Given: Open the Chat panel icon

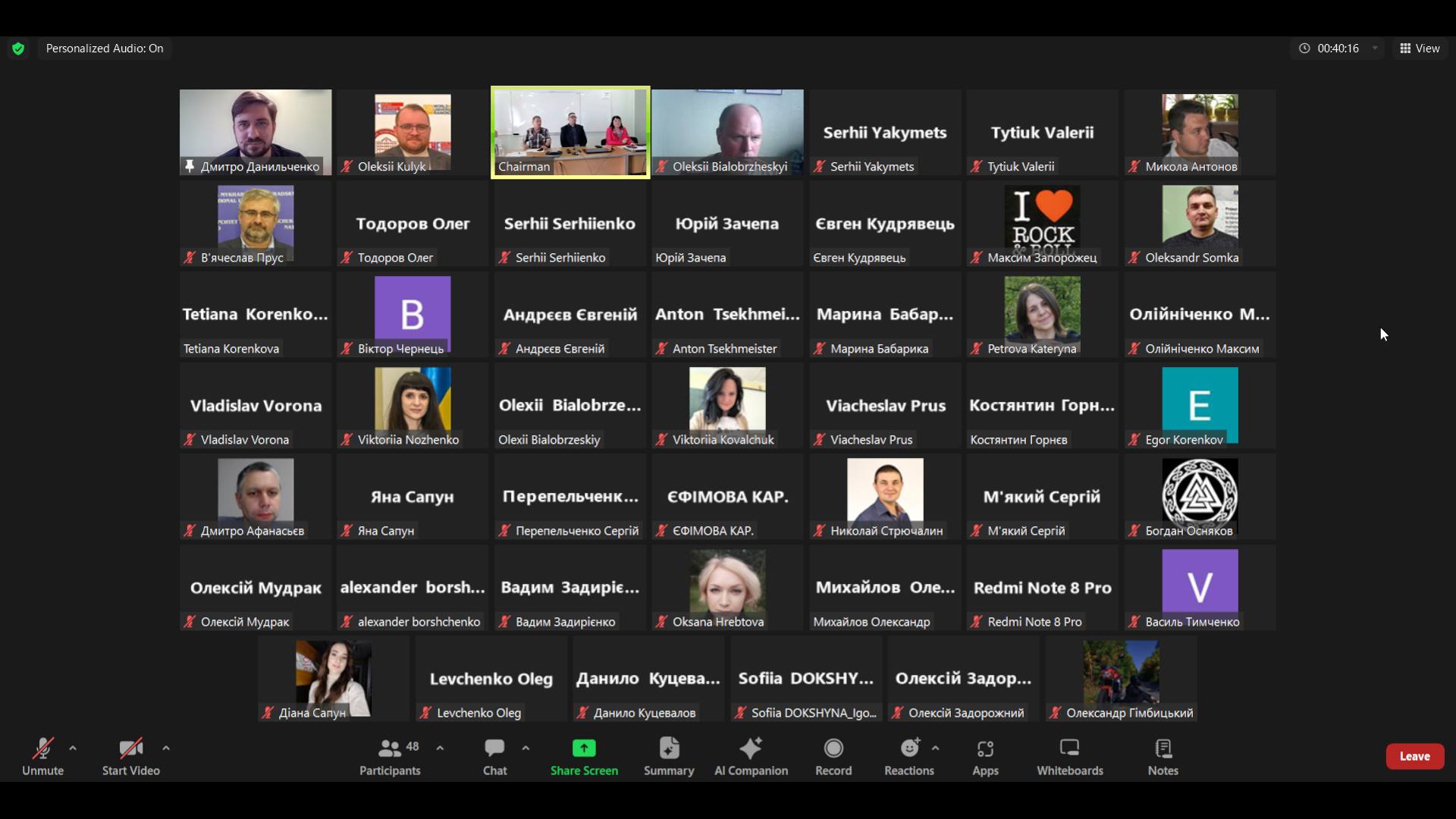Looking at the screenshot, I should coord(494,748).
